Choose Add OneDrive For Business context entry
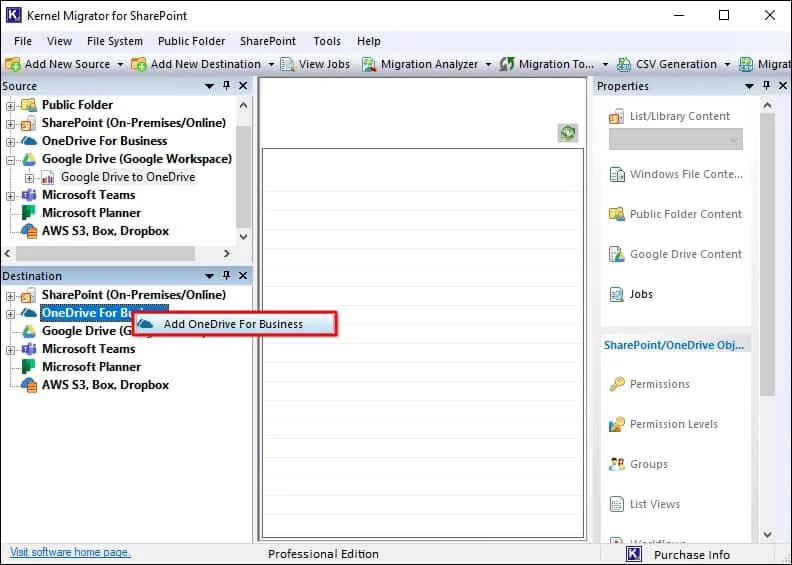This screenshot has width=792, height=565. coord(235,324)
